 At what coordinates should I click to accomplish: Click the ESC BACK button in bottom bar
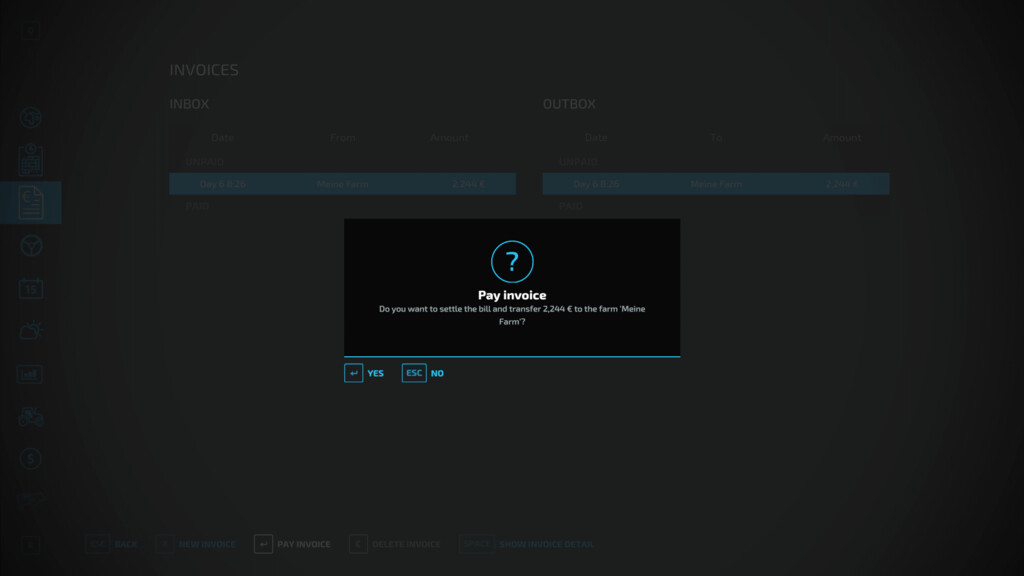click(x=111, y=543)
